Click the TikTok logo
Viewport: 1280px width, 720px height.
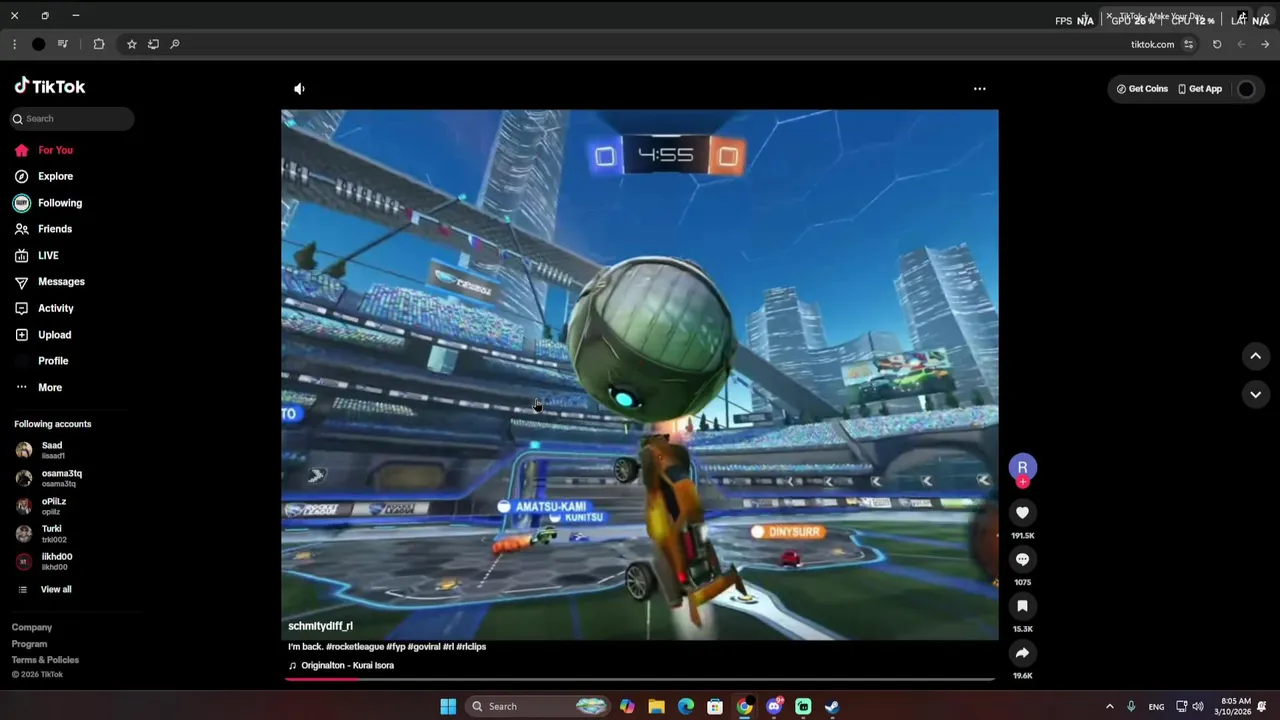click(50, 87)
